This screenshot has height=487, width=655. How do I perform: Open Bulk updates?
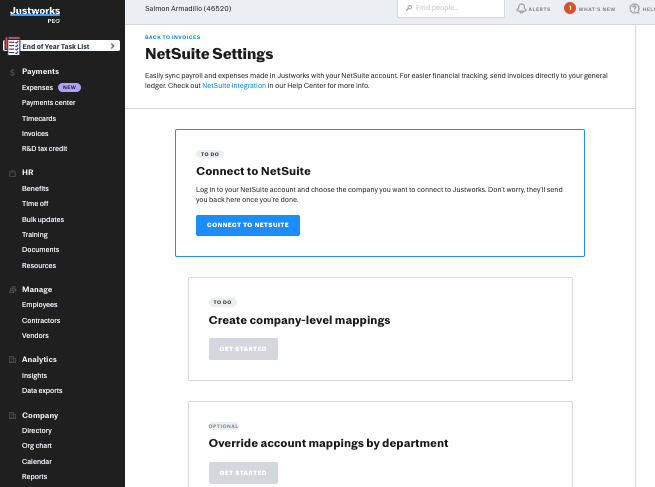coord(43,220)
